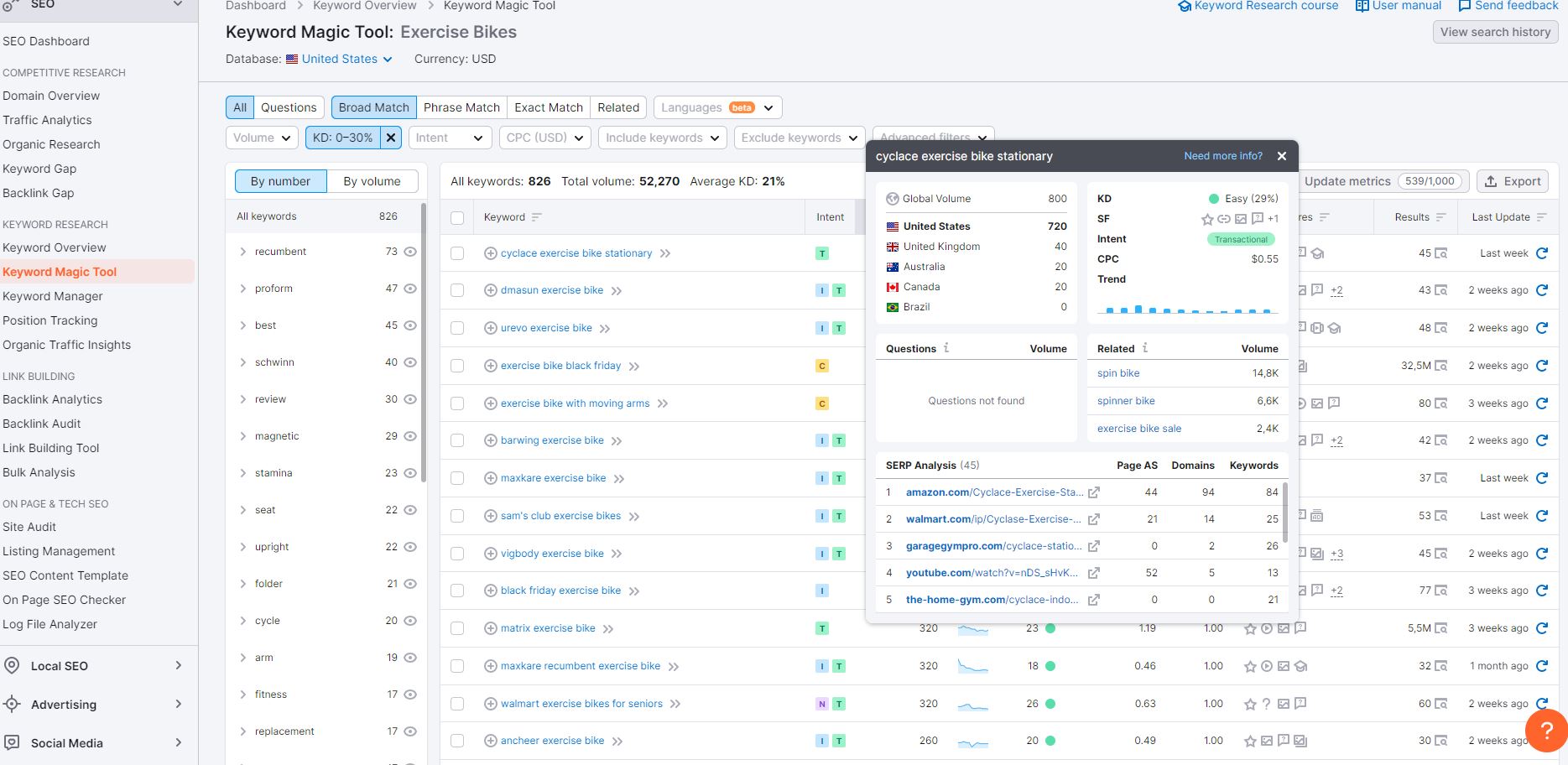The height and width of the screenshot is (765, 1568).
Task: Open the spin bike related keyword link
Action: pyautogui.click(x=1118, y=373)
